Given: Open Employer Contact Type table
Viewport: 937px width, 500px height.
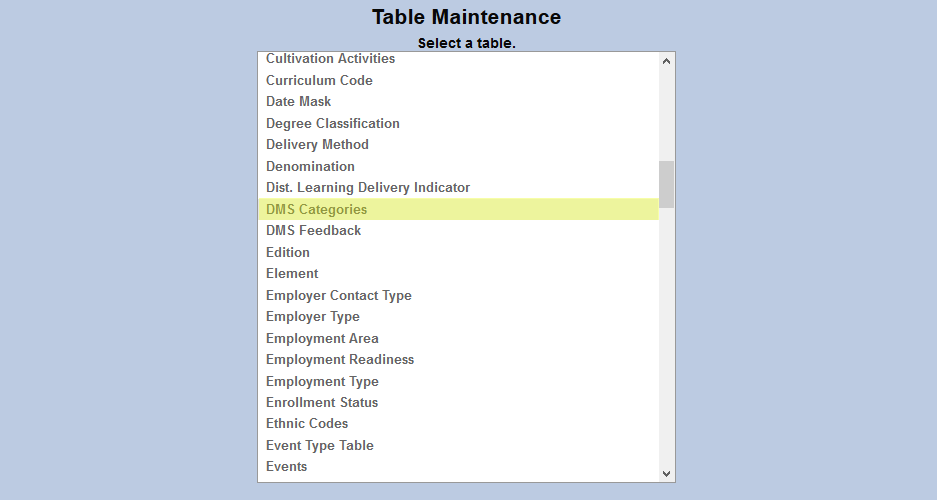Looking at the screenshot, I should coord(338,296).
